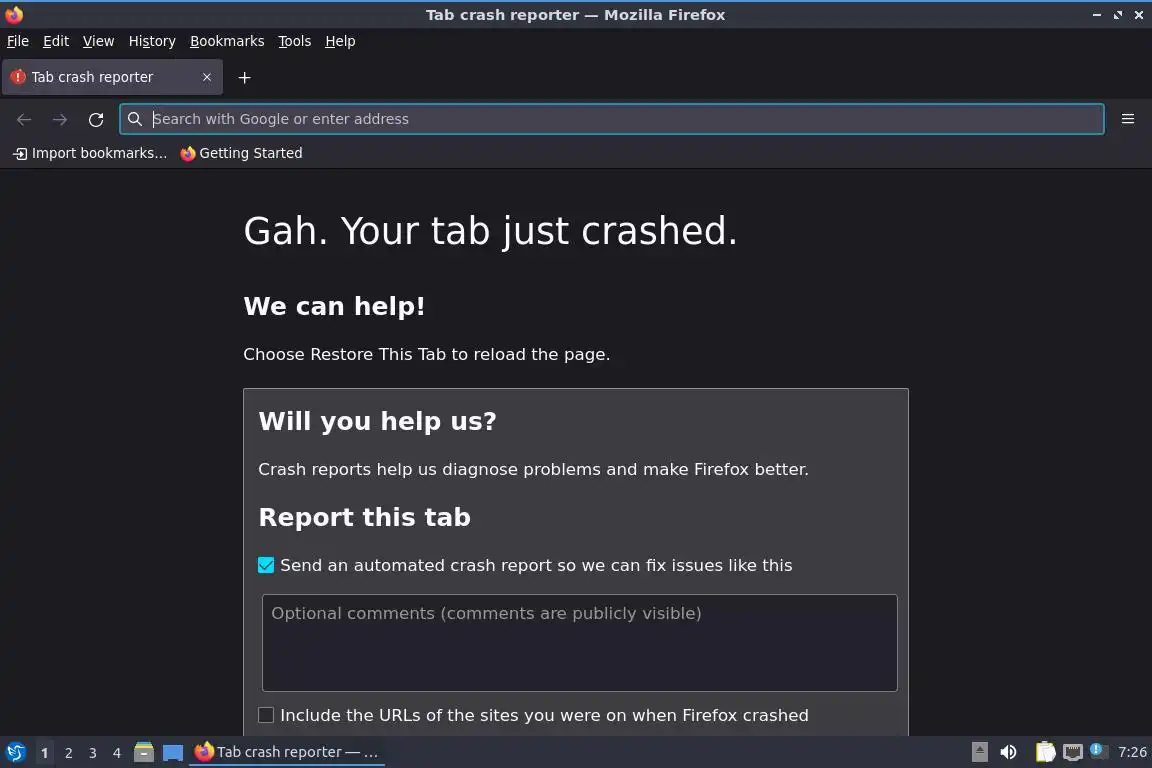The height and width of the screenshot is (768, 1152).
Task: Open the Edit menu
Action: pos(56,41)
